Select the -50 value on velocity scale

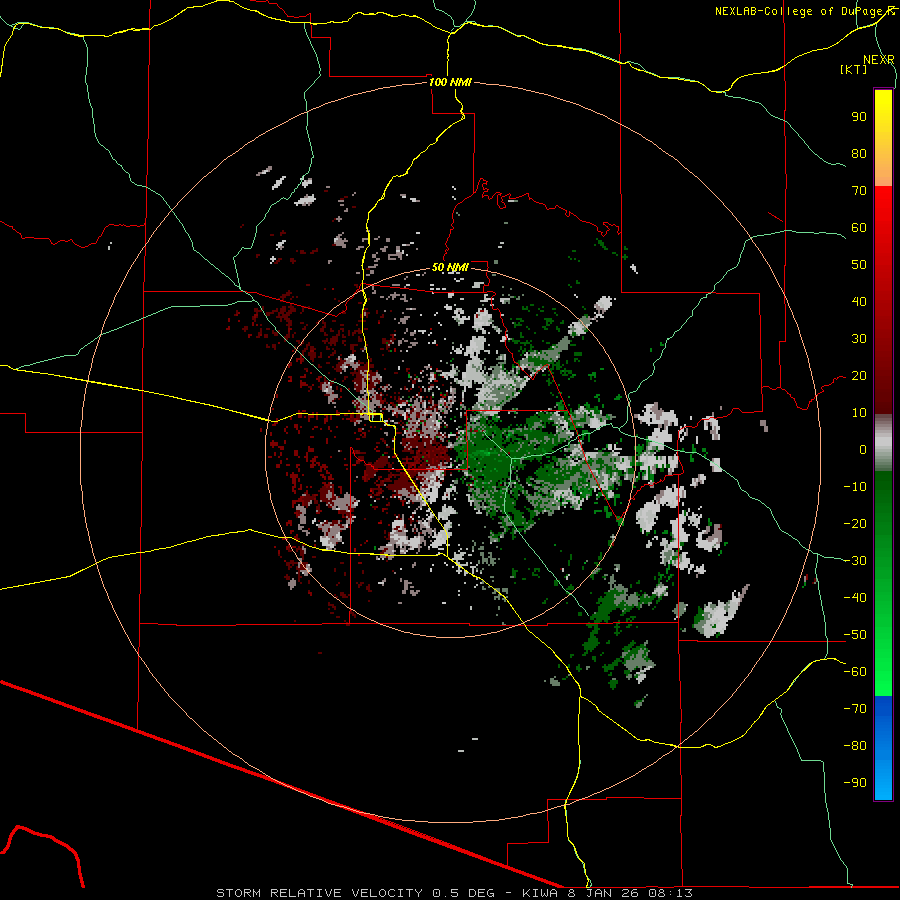pos(855,635)
